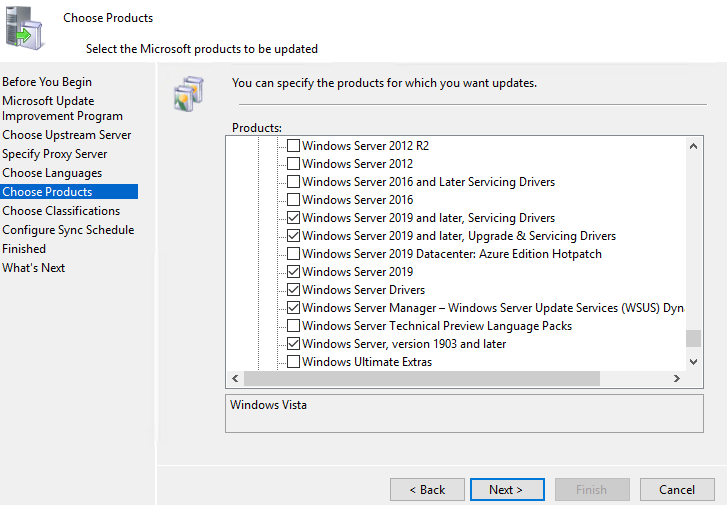Tick the Windows Ultimate Extras checkbox
Image resolution: width=727 pixels, height=505 pixels.
tap(293, 362)
